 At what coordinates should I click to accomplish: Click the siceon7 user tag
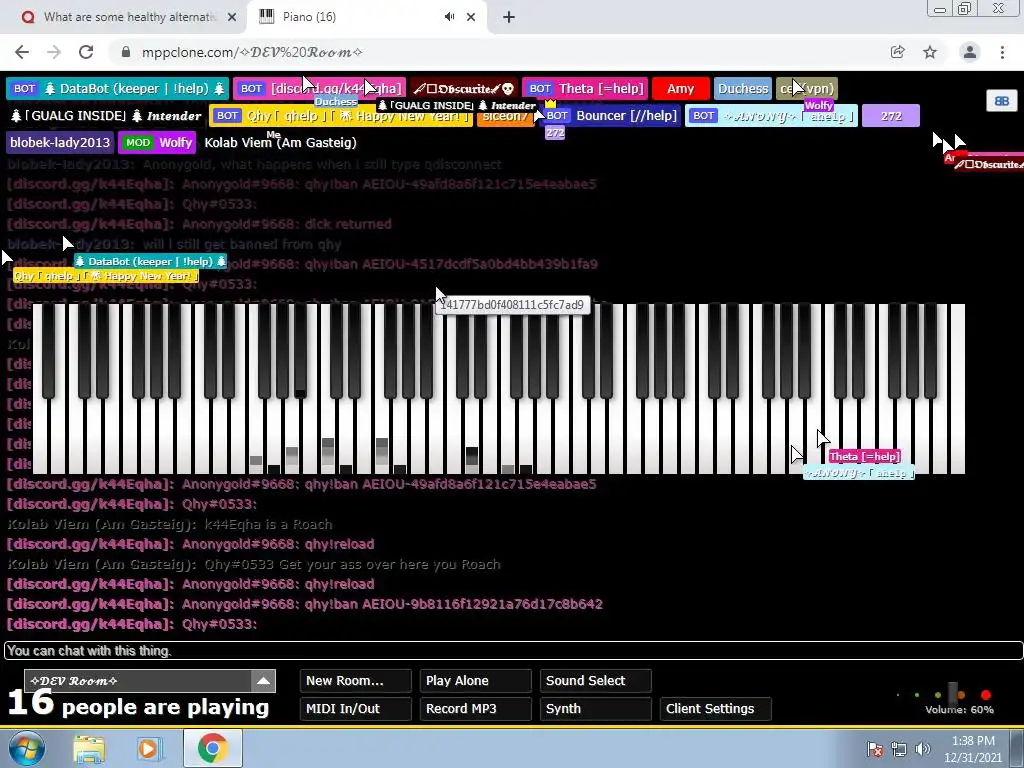coord(505,116)
